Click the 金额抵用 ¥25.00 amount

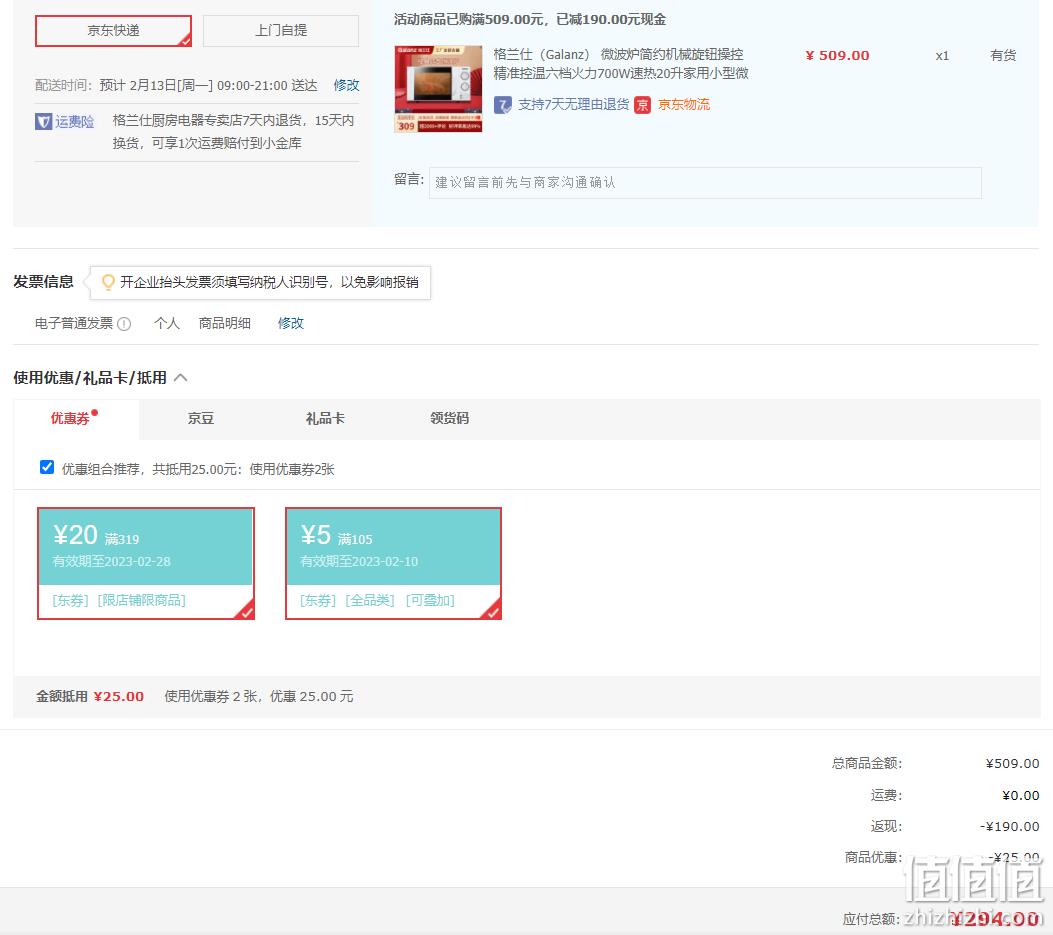point(119,697)
